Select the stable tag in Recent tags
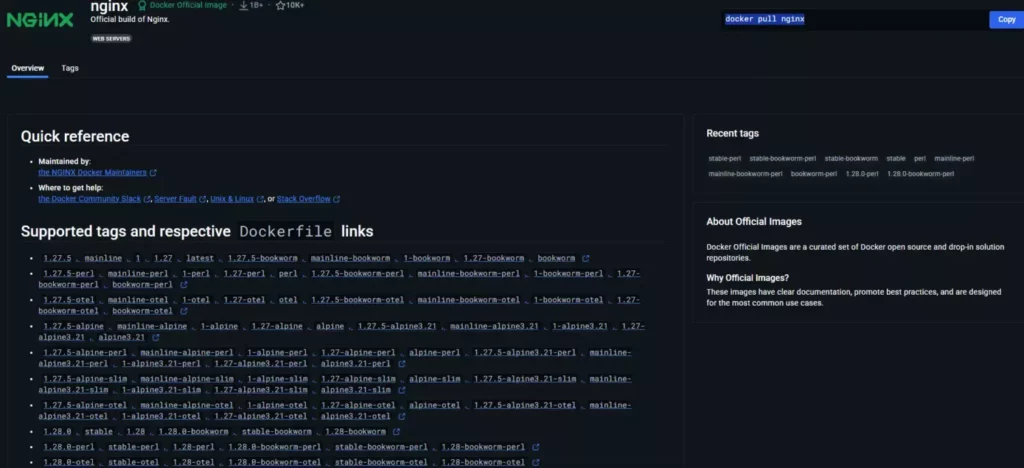Viewport: 1024px width, 468px height. (896, 159)
